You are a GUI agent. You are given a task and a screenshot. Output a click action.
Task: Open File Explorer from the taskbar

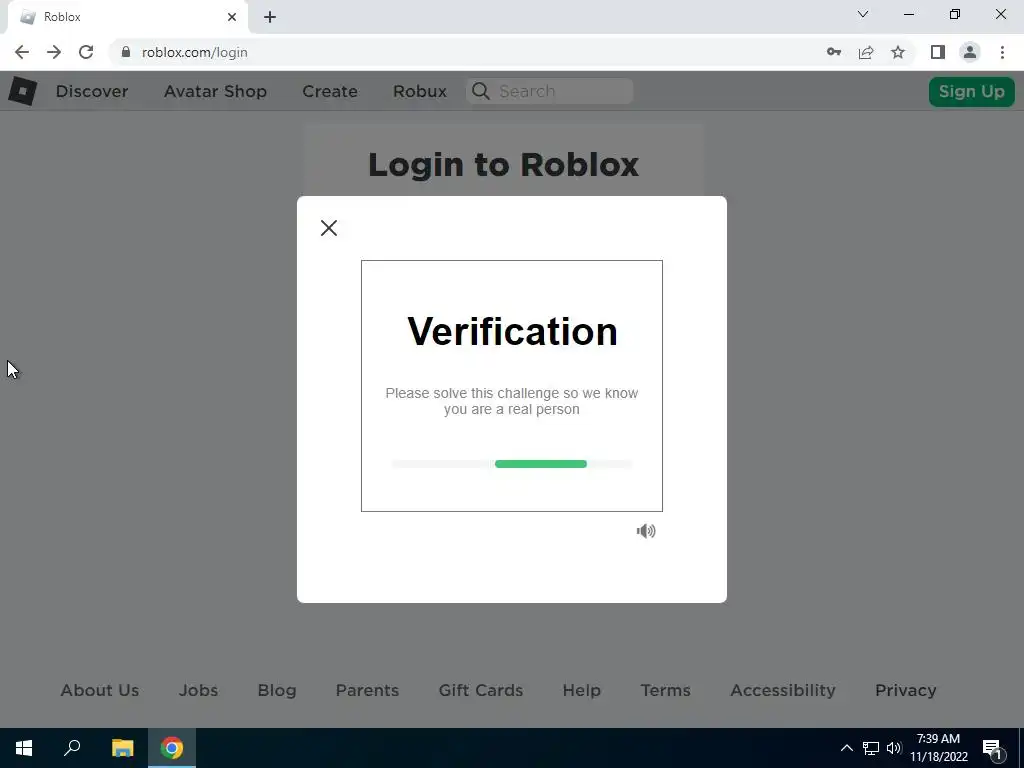pos(122,748)
